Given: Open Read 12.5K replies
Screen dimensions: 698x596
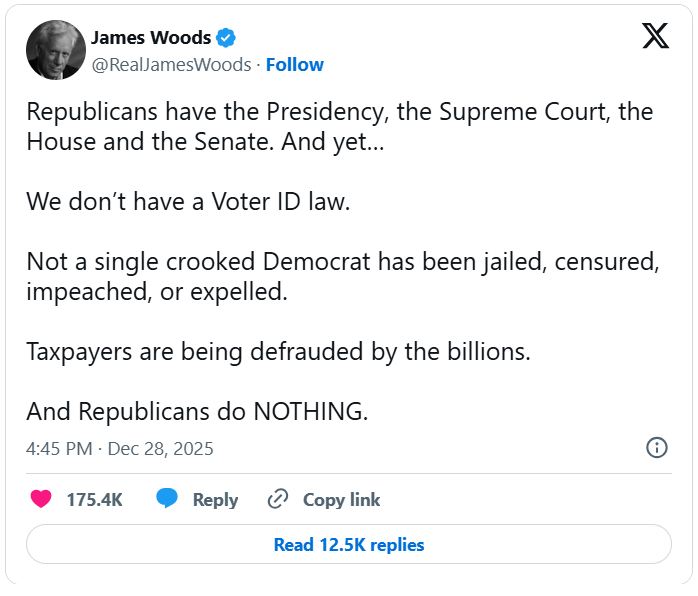Looking at the screenshot, I should (x=348, y=545).
